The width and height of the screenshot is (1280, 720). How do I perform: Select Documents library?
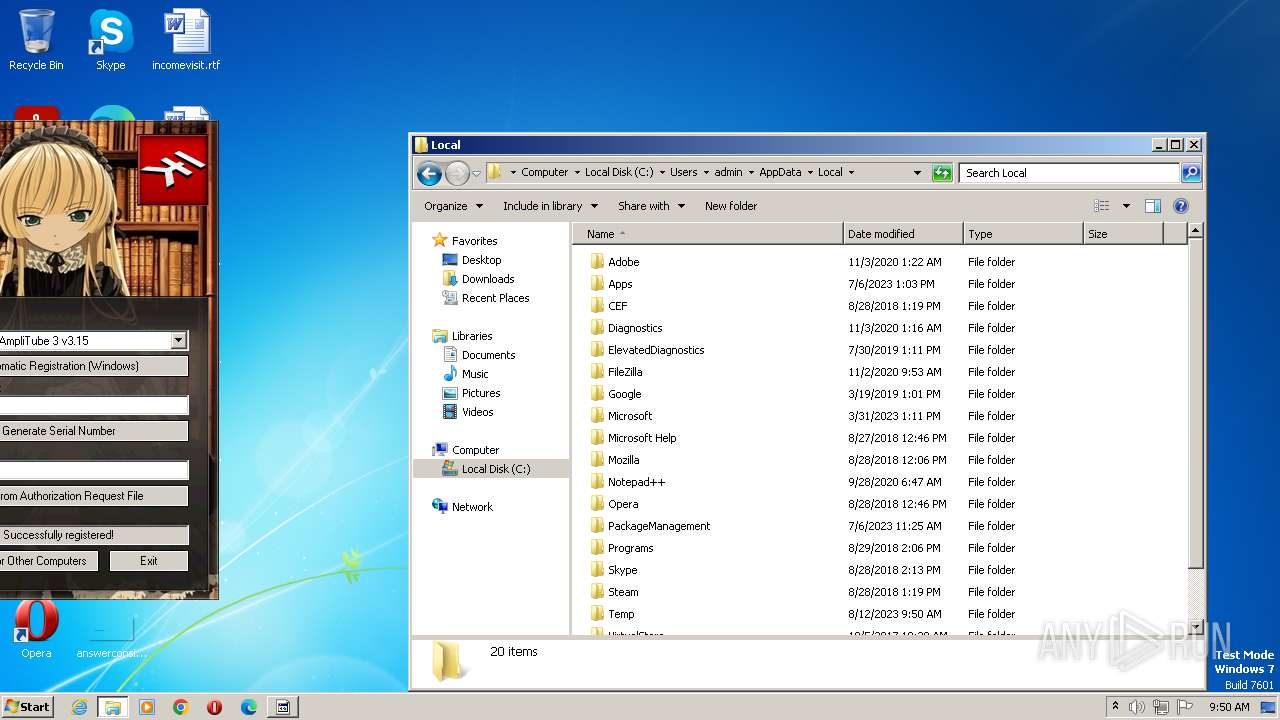pyautogui.click(x=488, y=355)
